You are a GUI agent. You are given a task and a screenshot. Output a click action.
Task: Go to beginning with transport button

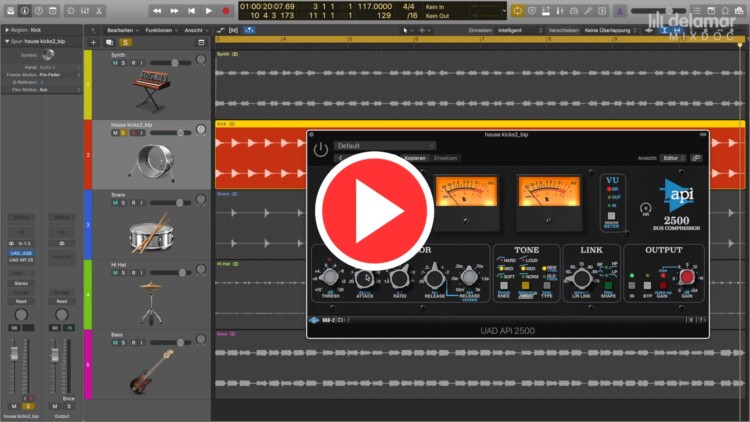[191, 11]
